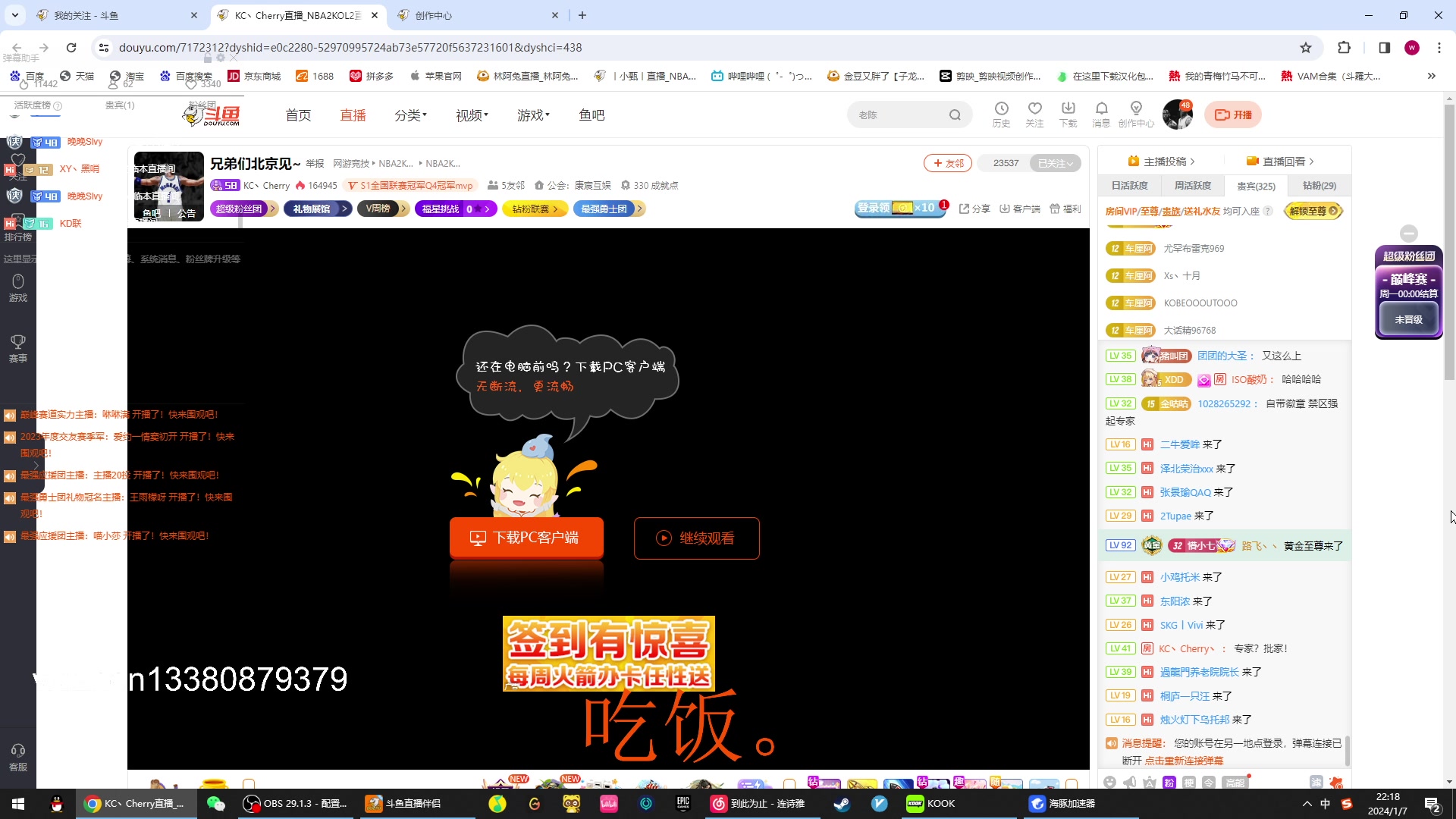The height and width of the screenshot is (819, 1456).
Task: Select the 钻粉(29) tab
Action: coord(1319,186)
